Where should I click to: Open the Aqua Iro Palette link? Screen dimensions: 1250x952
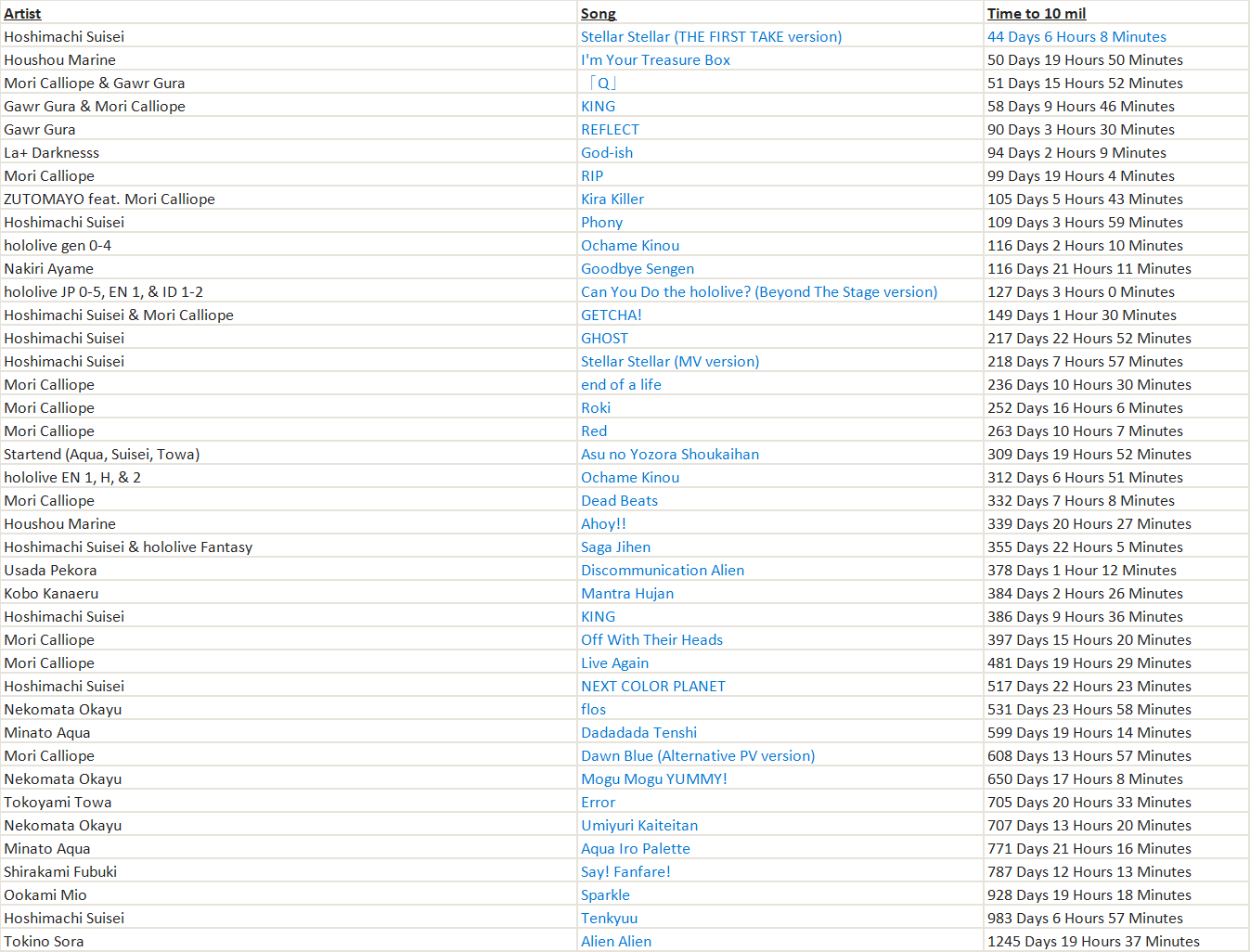point(636,849)
